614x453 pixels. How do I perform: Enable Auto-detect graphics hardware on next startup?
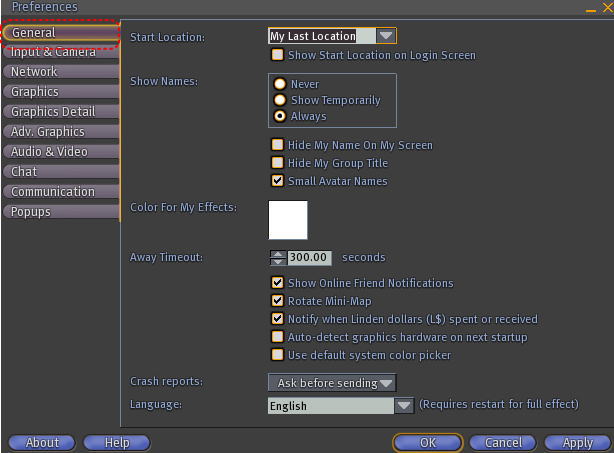[277, 336]
